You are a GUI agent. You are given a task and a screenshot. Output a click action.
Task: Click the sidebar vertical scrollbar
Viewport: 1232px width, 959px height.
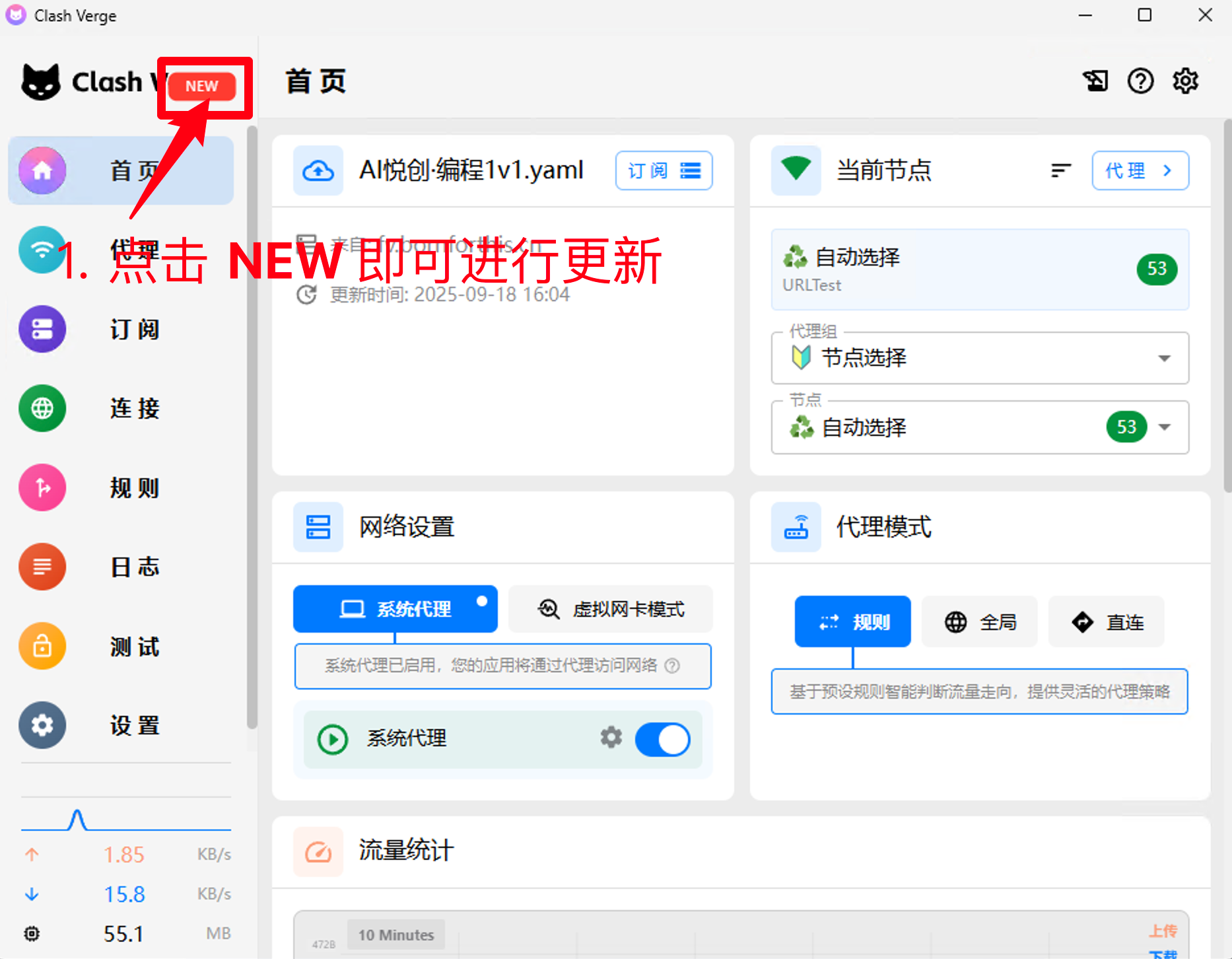coord(252,427)
